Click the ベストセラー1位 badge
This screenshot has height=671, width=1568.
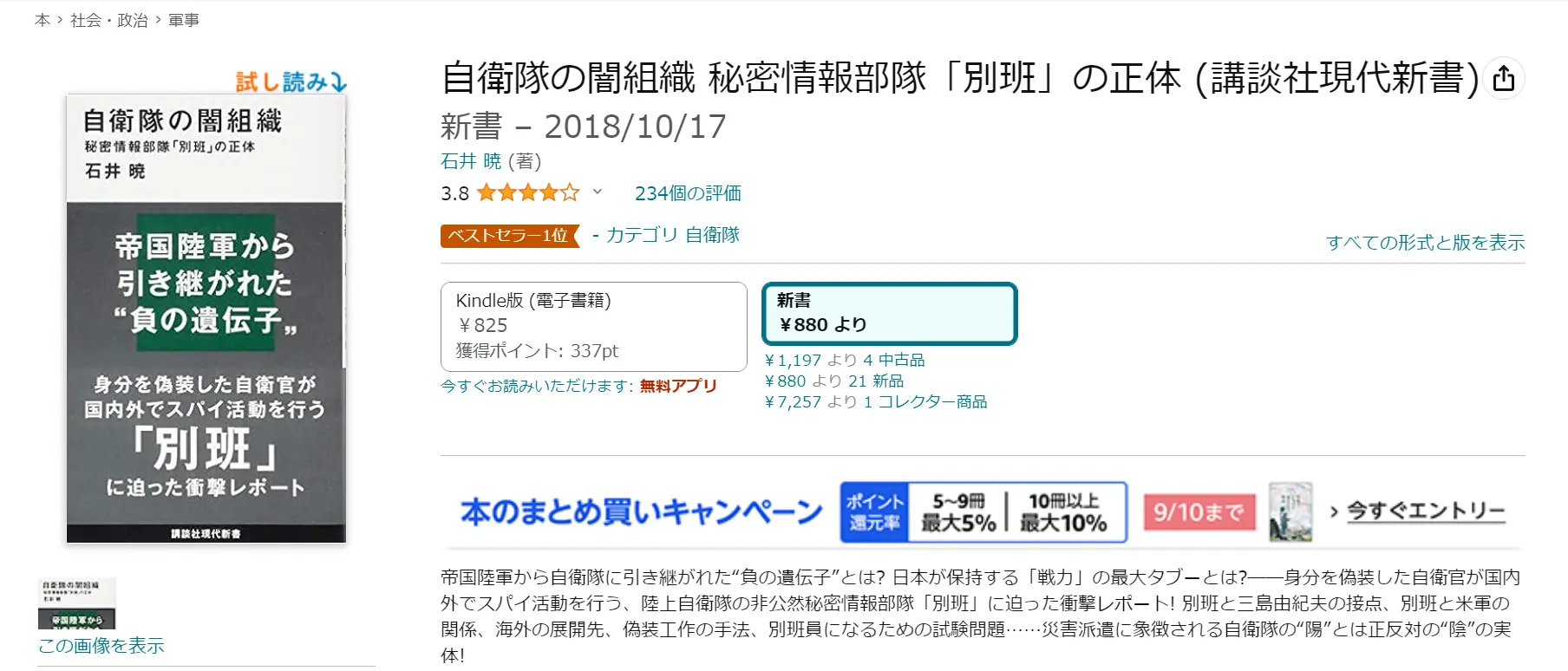(508, 236)
